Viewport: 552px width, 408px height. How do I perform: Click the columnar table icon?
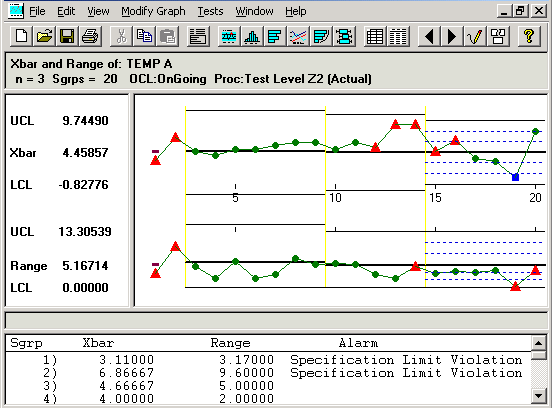click(398, 36)
